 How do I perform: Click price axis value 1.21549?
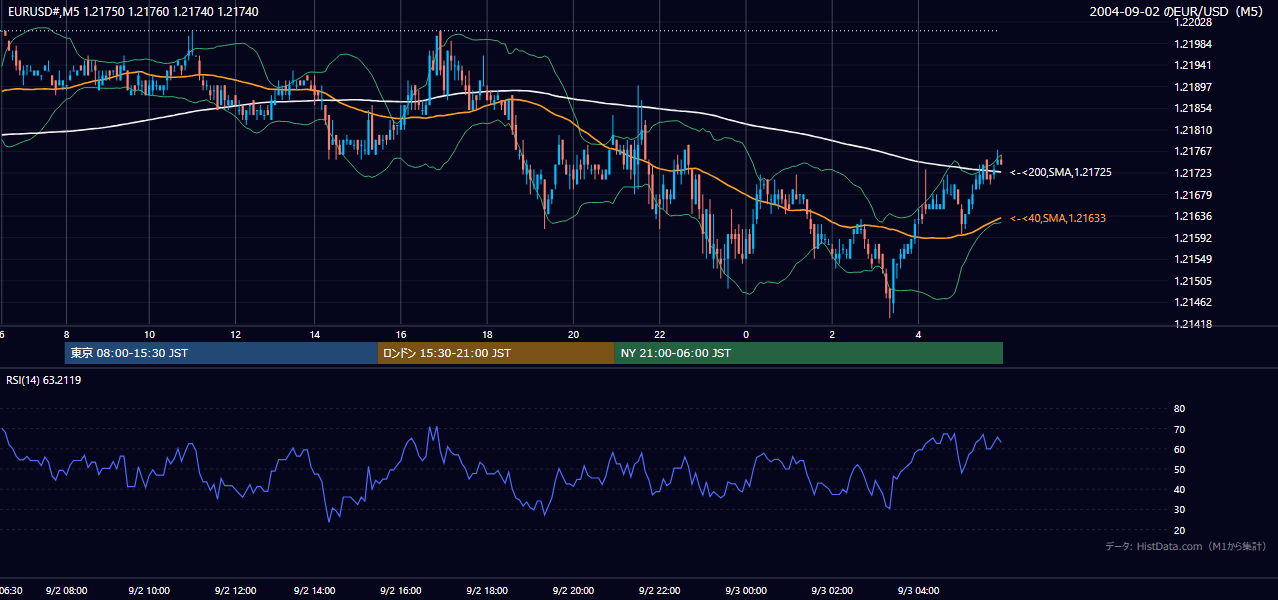tap(1193, 259)
